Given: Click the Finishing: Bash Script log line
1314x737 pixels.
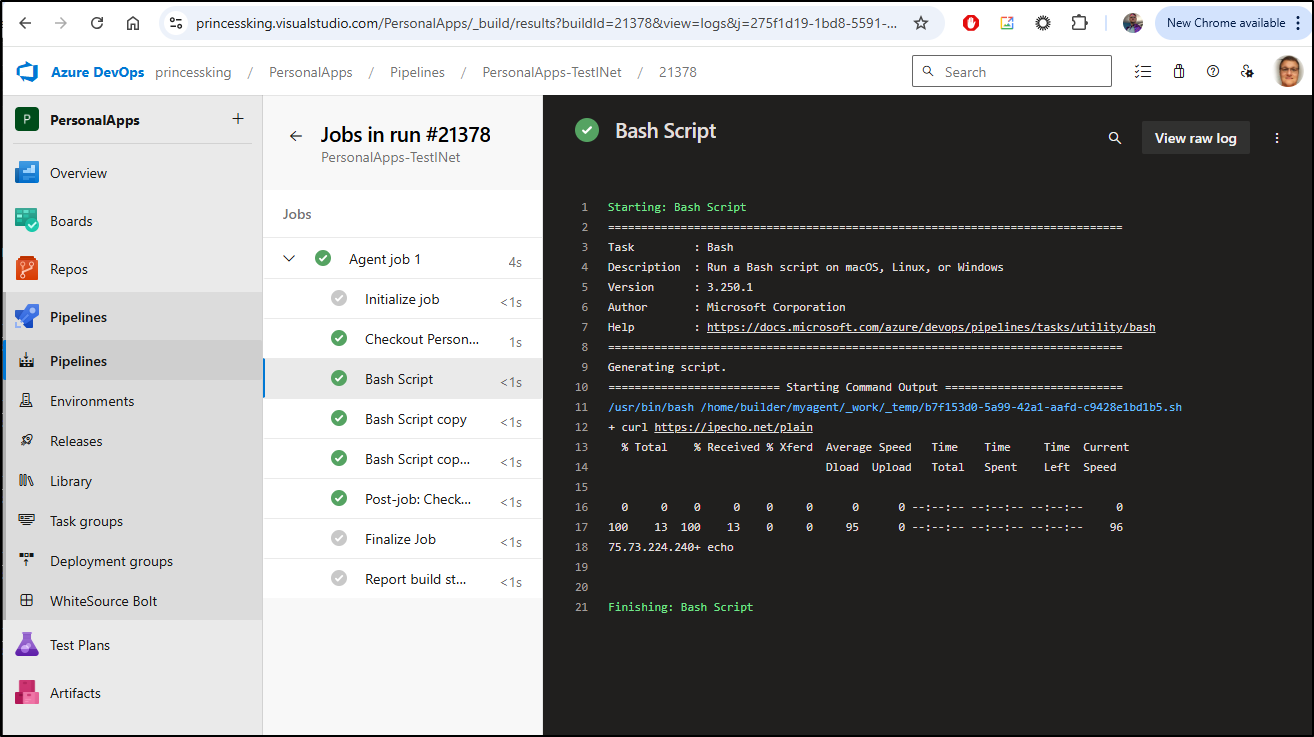Looking at the screenshot, I should tap(680, 607).
